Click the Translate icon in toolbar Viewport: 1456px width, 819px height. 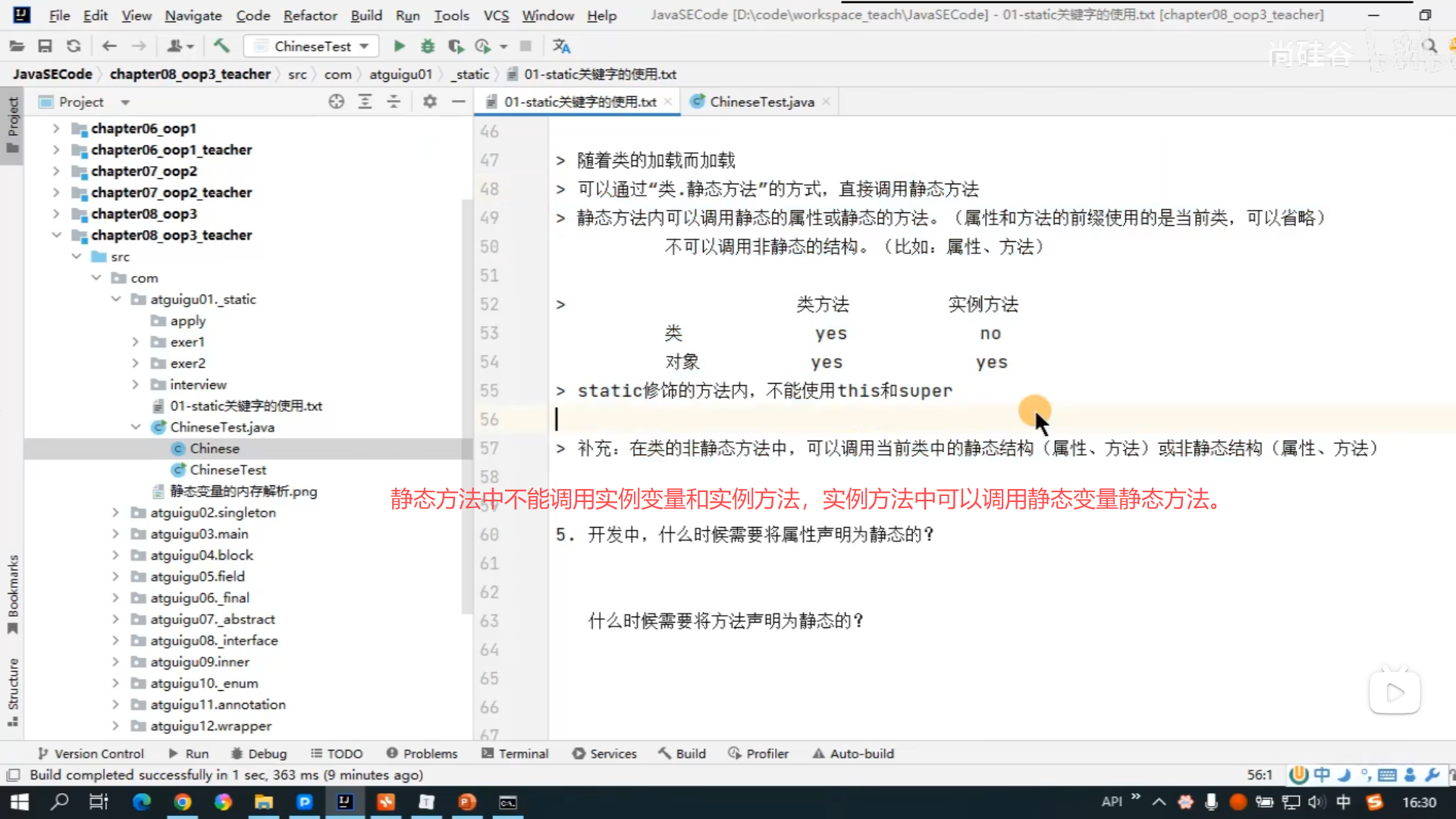coord(561,46)
